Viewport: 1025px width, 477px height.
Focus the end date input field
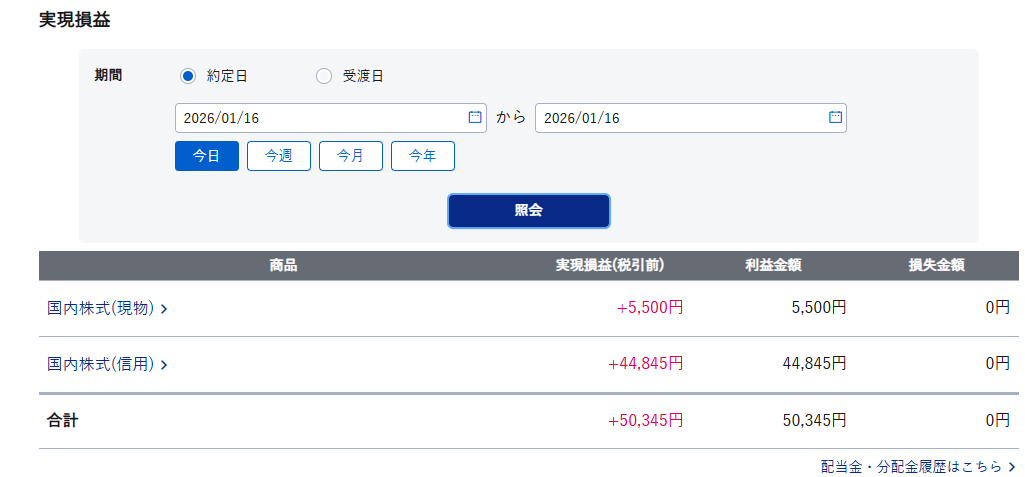coord(680,118)
